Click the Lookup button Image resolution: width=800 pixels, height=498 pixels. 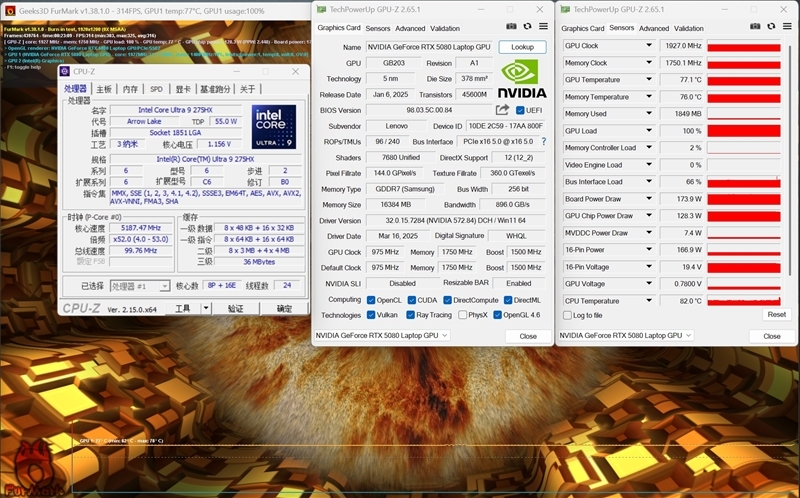coord(522,47)
